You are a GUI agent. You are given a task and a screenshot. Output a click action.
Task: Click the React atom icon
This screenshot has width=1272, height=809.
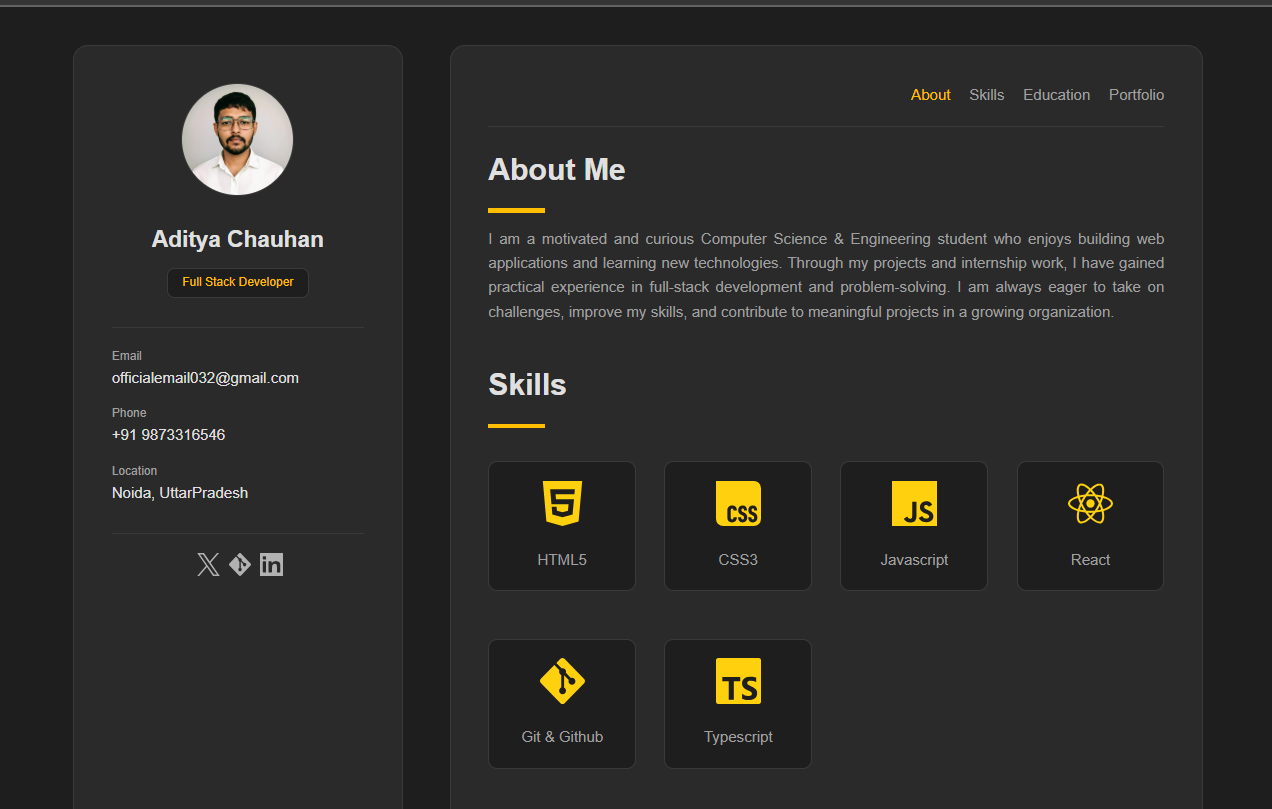pyautogui.click(x=1090, y=503)
